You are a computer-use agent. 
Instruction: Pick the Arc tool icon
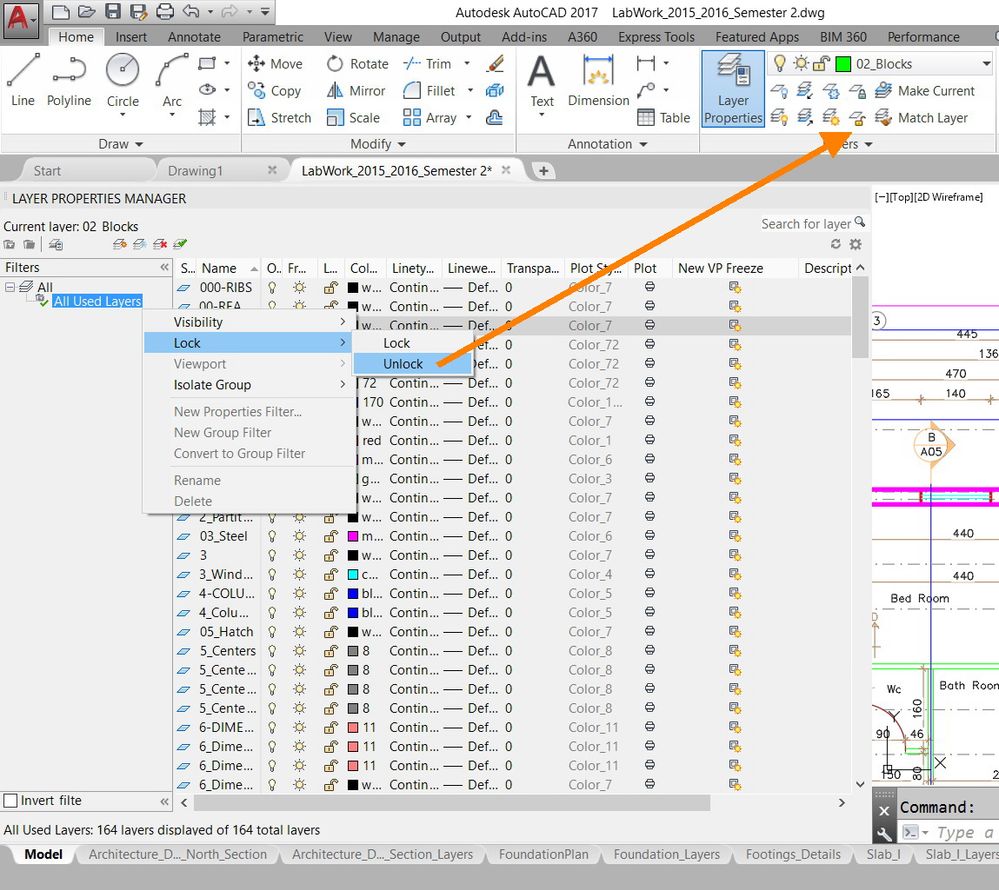172,70
